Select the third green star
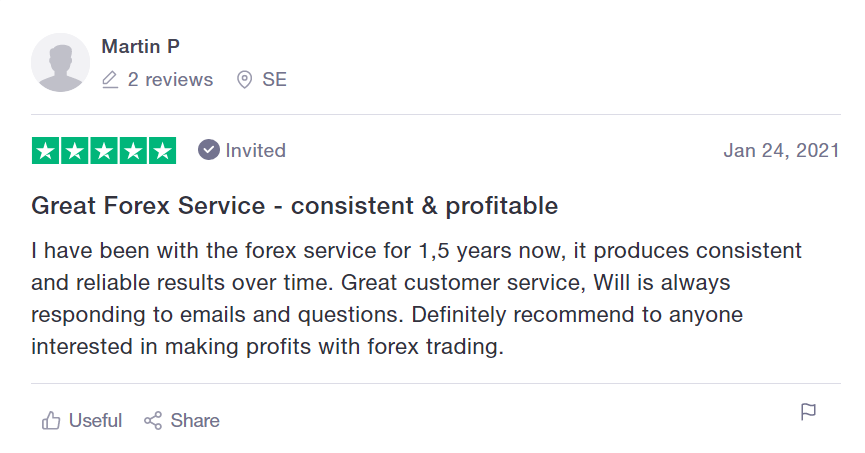Screen dimensions: 865x453 (x=104, y=151)
